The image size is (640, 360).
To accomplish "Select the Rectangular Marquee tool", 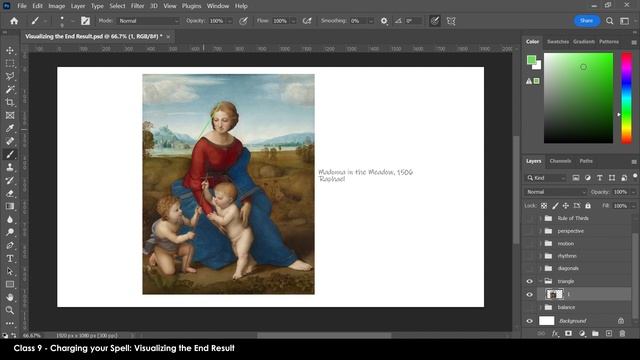I will tap(10, 63).
